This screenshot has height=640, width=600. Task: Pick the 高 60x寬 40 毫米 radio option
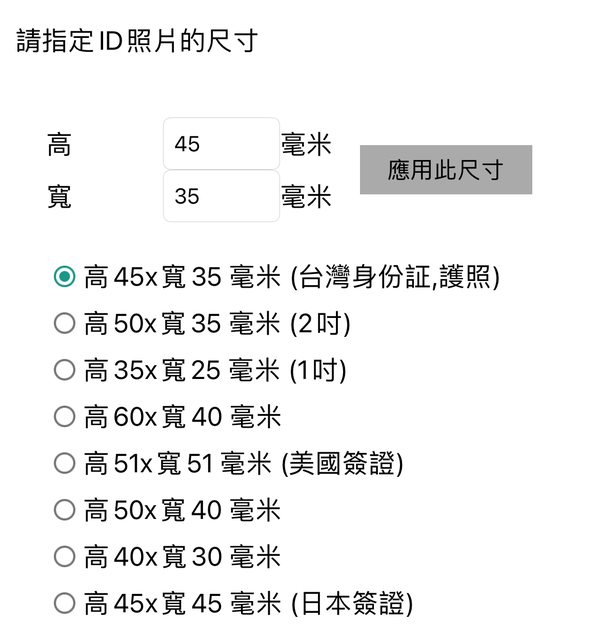point(64,417)
